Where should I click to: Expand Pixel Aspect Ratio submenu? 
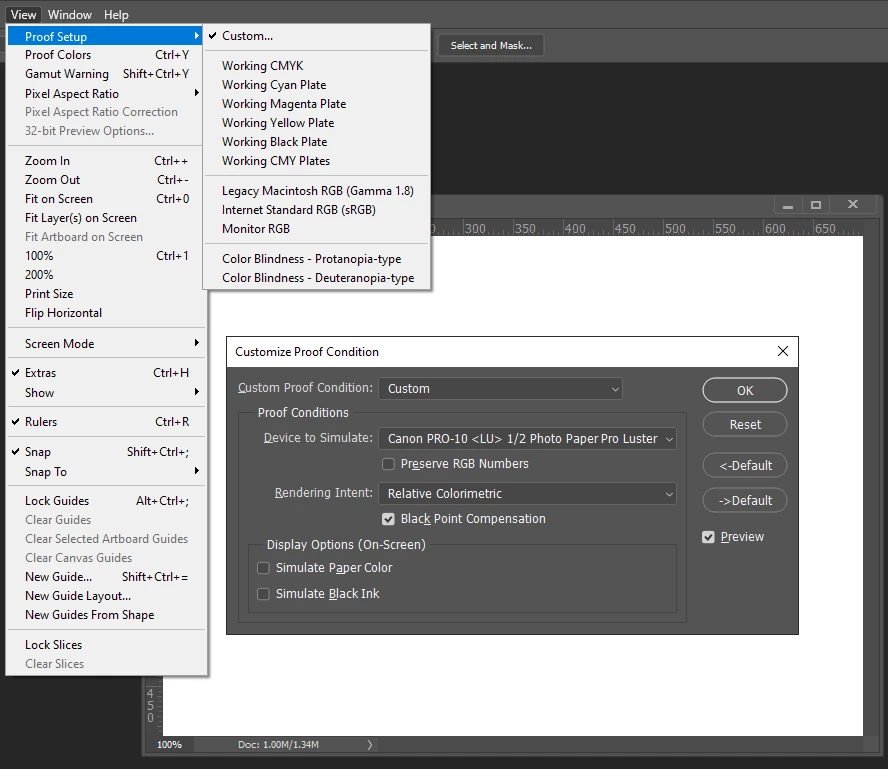point(106,93)
